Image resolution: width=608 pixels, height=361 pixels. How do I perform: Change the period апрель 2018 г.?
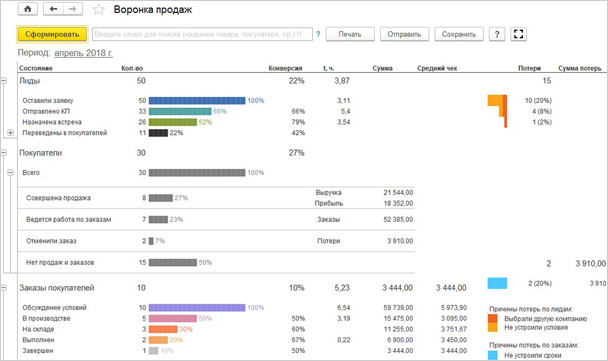[83, 53]
